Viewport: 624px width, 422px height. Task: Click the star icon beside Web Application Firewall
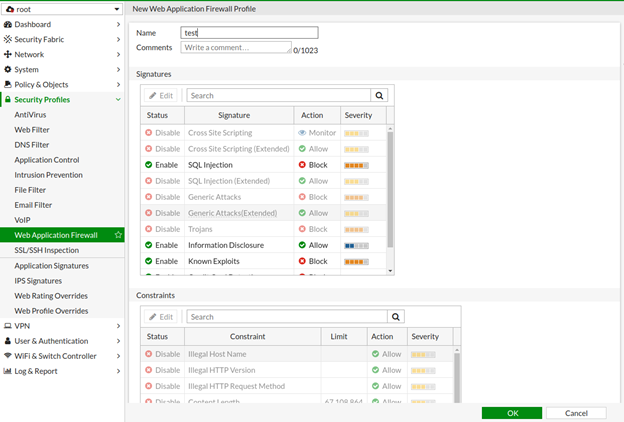tap(119, 235)
